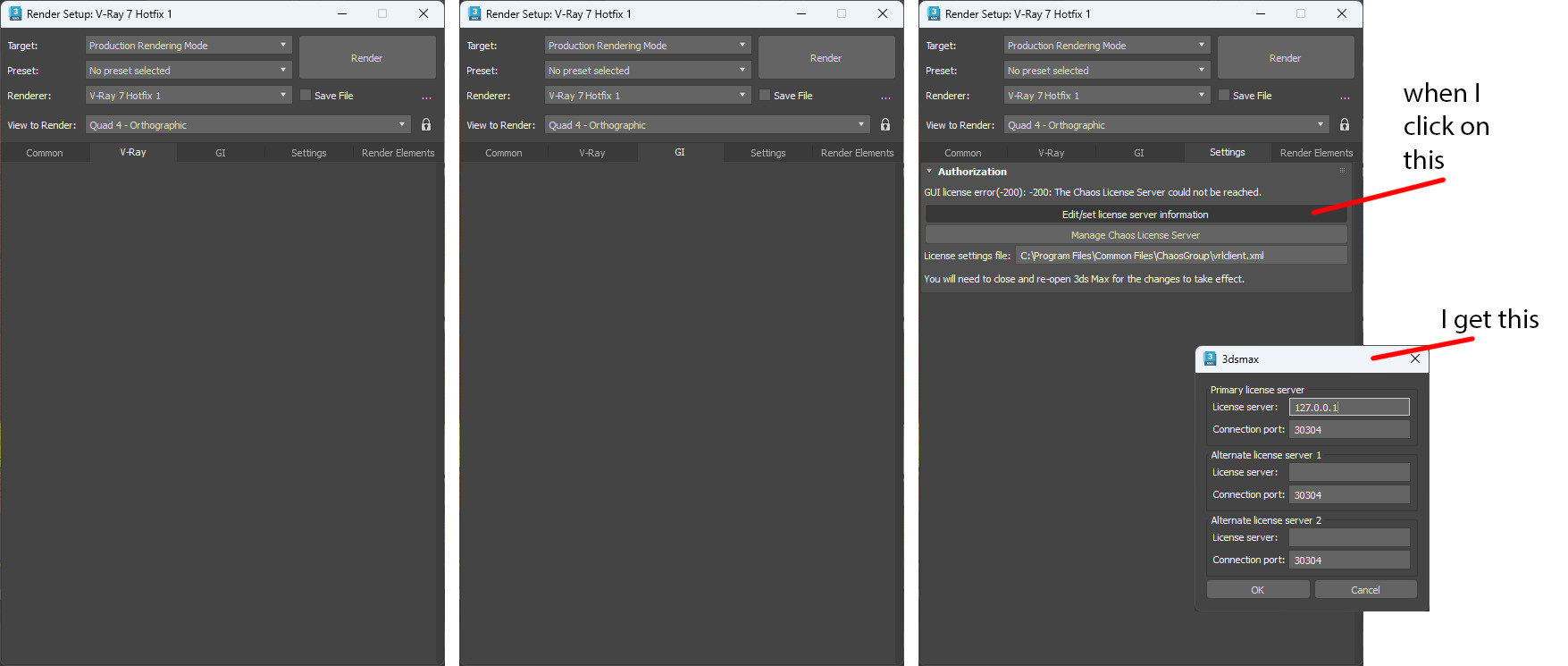
Task: Click Alternate license server 2 server field
Action: (x=1349, y=537)
